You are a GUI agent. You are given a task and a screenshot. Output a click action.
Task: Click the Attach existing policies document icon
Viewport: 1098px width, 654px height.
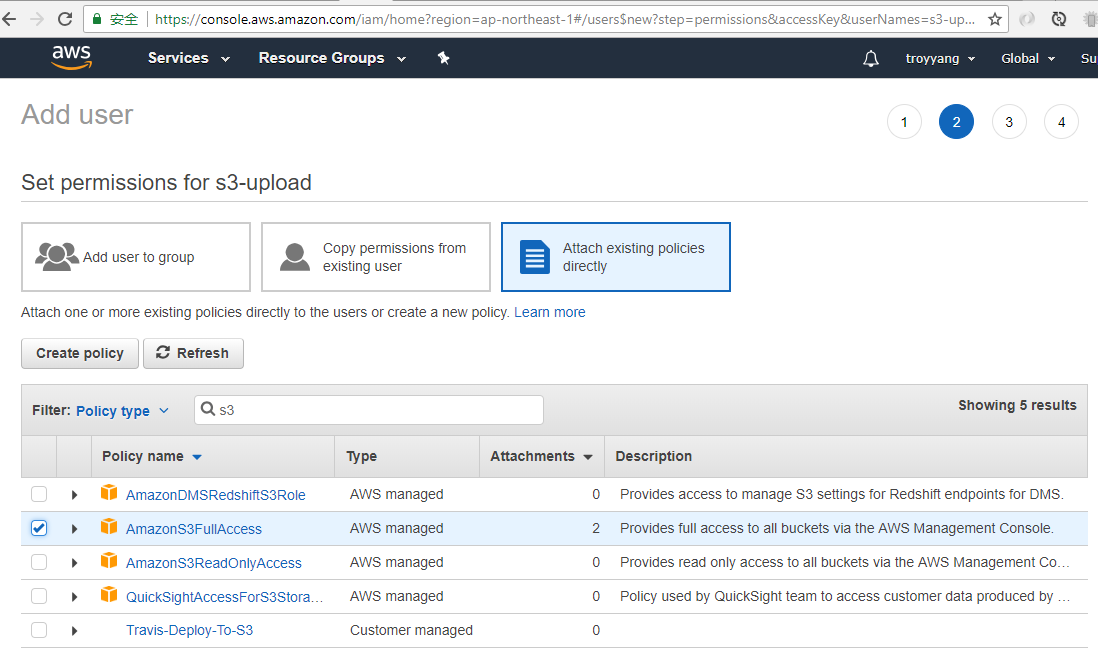[x=535, y=257]
